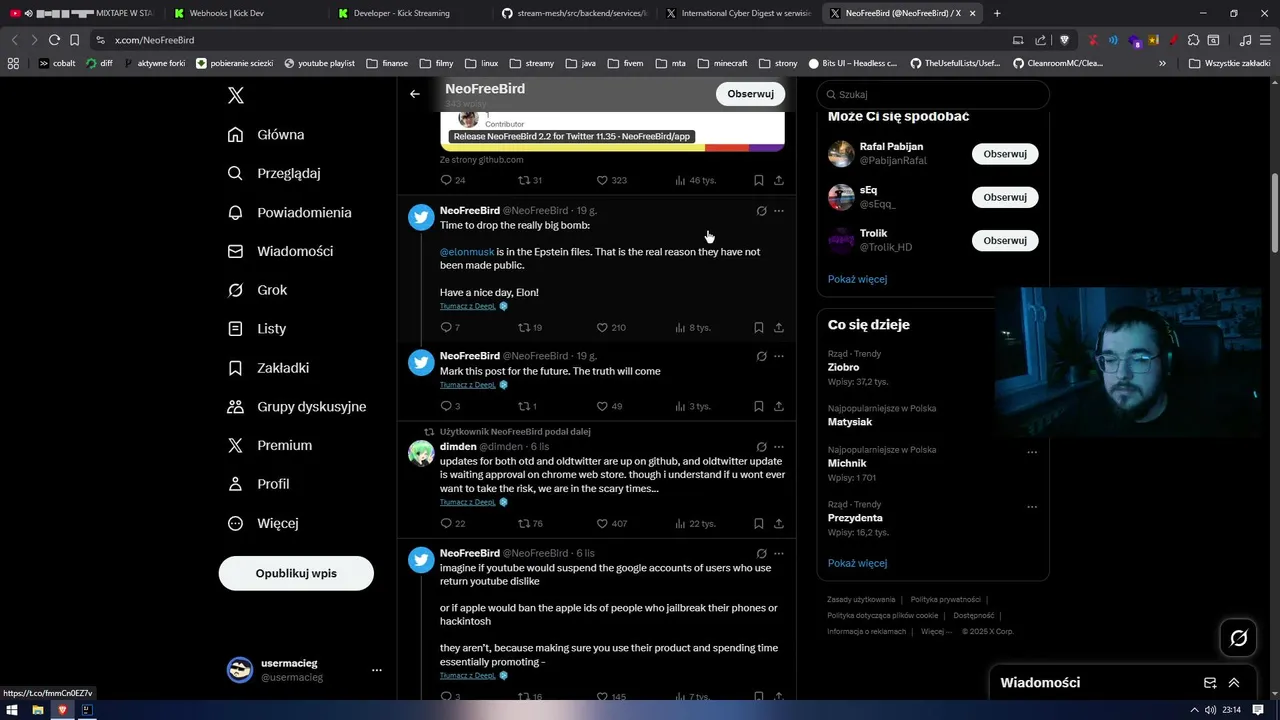Share the dimden post
Viewport: 1280px width, 720px height.
click(779, 523)
